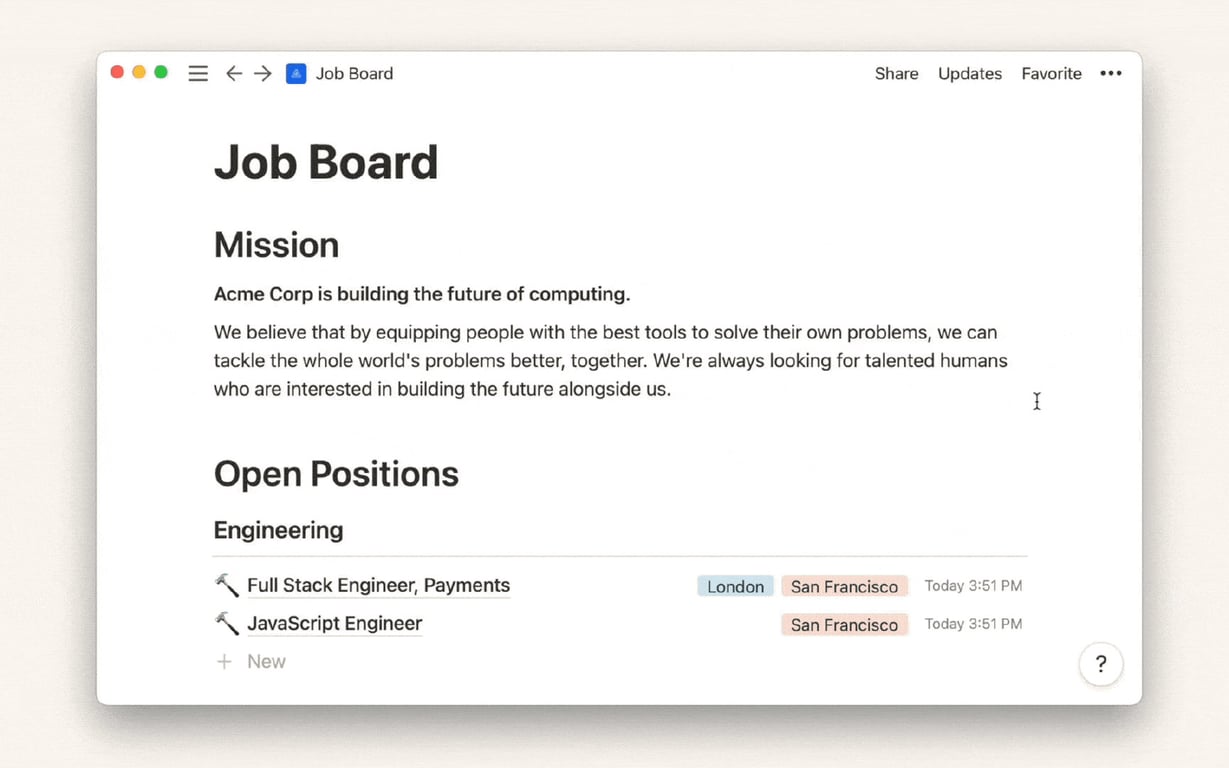Open the help question mark button
This screenshot has width=1229, height=768.
(x=1100, y=664)
